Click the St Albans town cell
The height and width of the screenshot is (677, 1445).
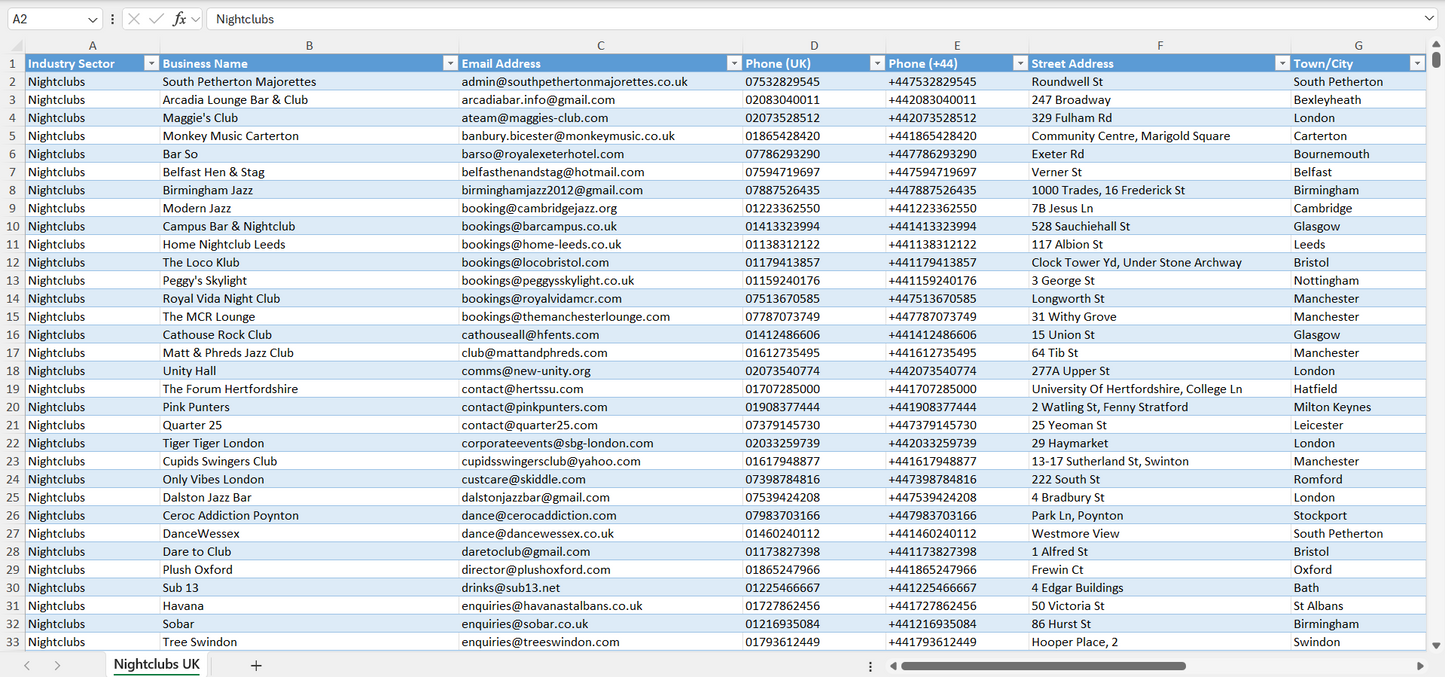[1359, 606]
